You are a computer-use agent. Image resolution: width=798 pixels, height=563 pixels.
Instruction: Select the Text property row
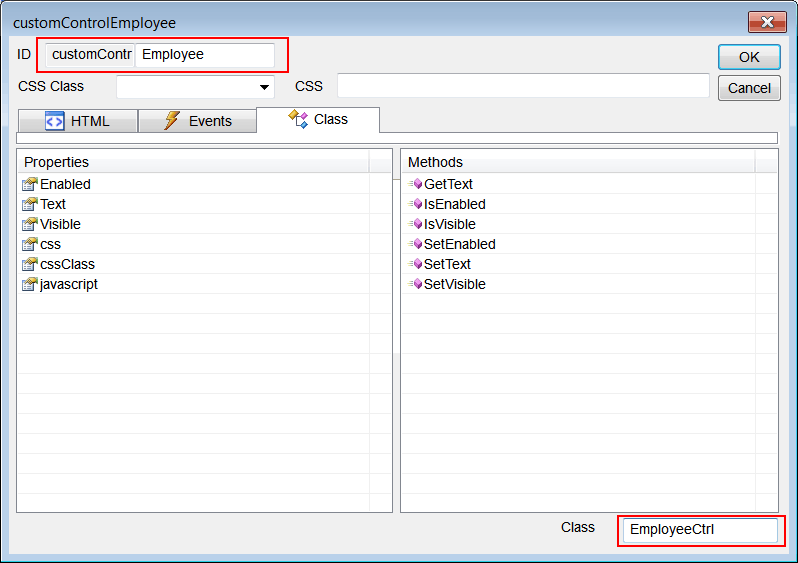[204, 204]
